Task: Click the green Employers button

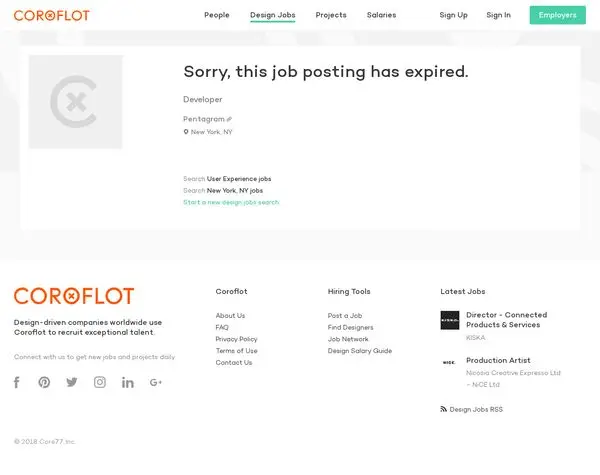Action: [x=558, y=15]
